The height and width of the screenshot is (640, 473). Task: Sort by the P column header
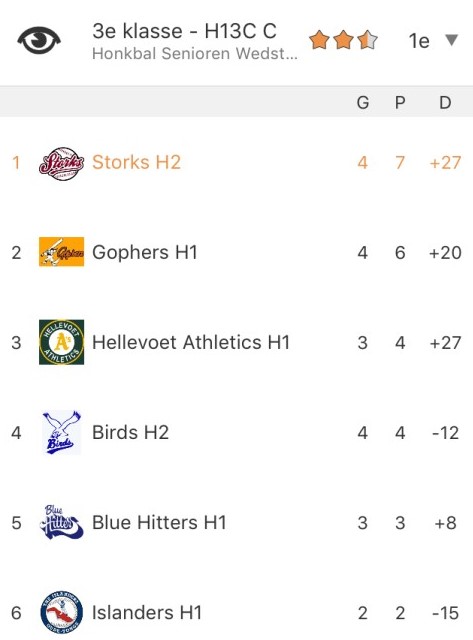(x=400, y=102)
